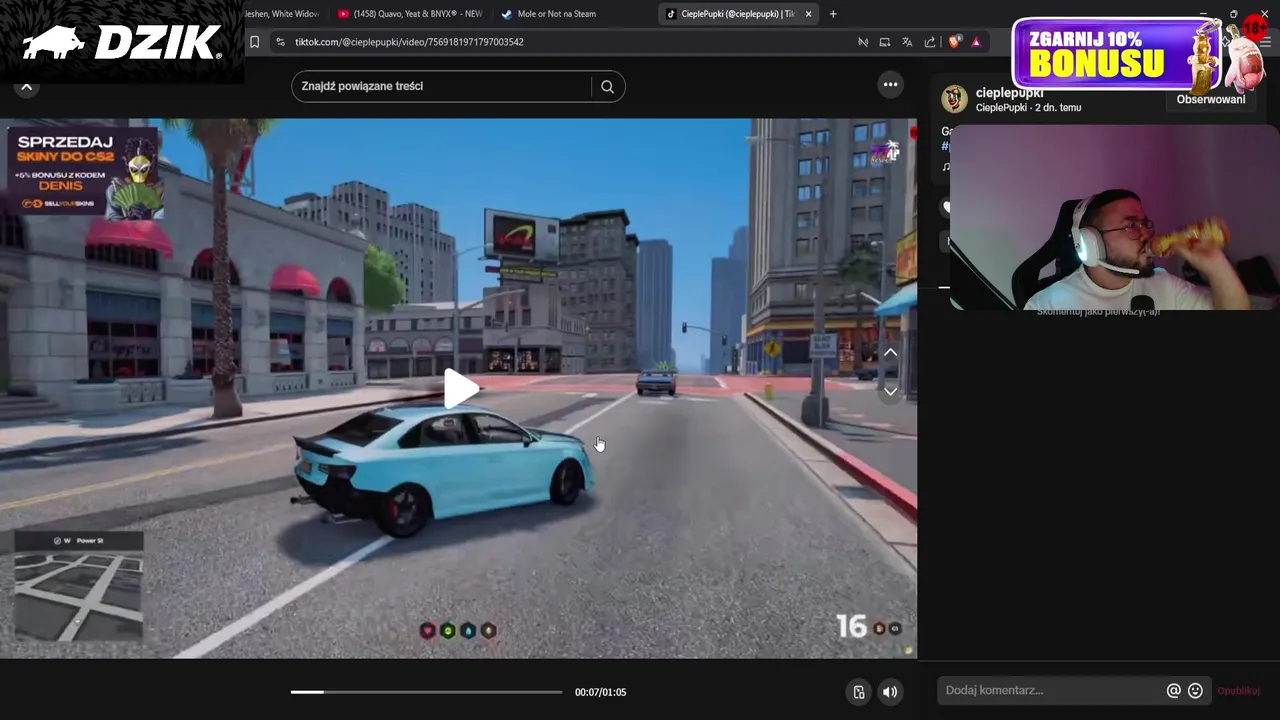Screen dimensions: 1280x720
Task: Click the Brave Rewards triangle icon
Action: tap(976, 42)
